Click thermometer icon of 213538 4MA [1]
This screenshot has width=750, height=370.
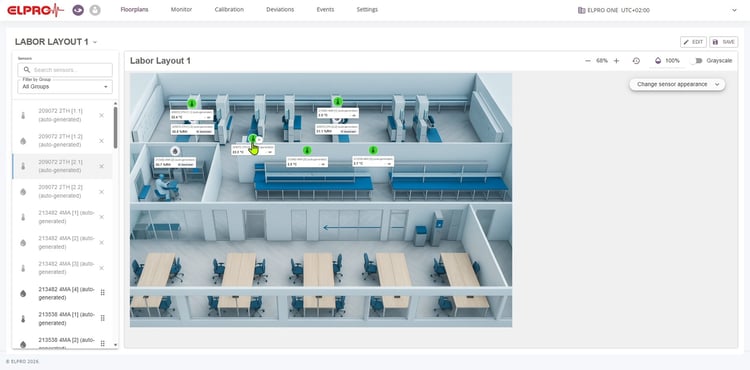point(23,319)
